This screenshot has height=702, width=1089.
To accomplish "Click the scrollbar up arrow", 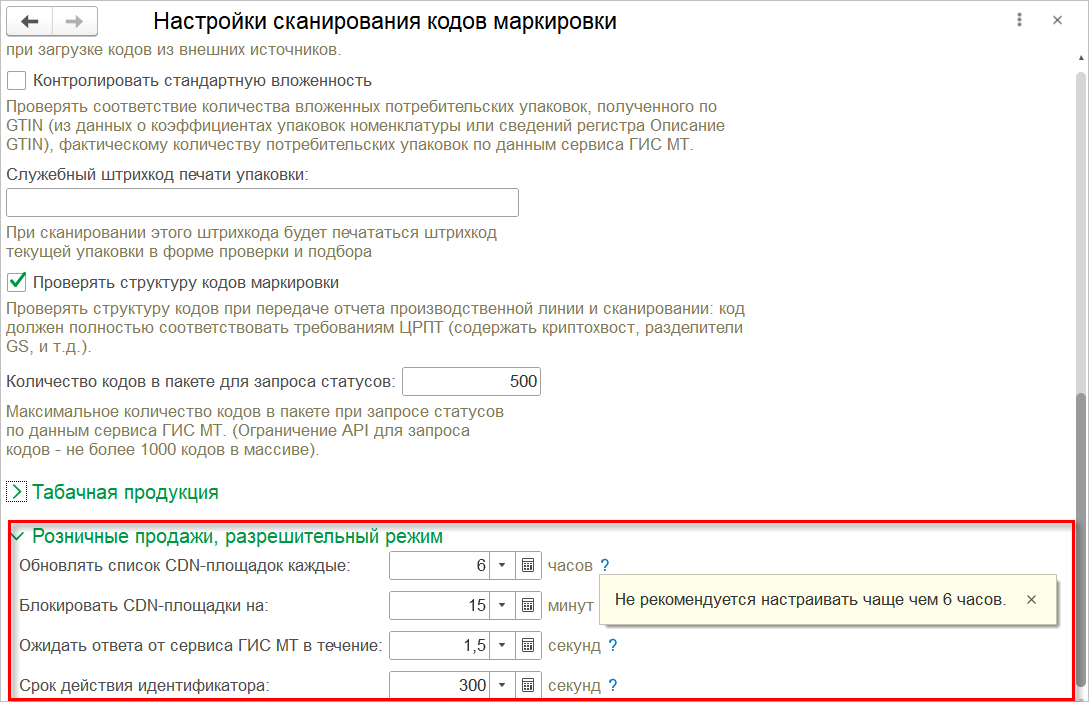I will (1081, 58).
